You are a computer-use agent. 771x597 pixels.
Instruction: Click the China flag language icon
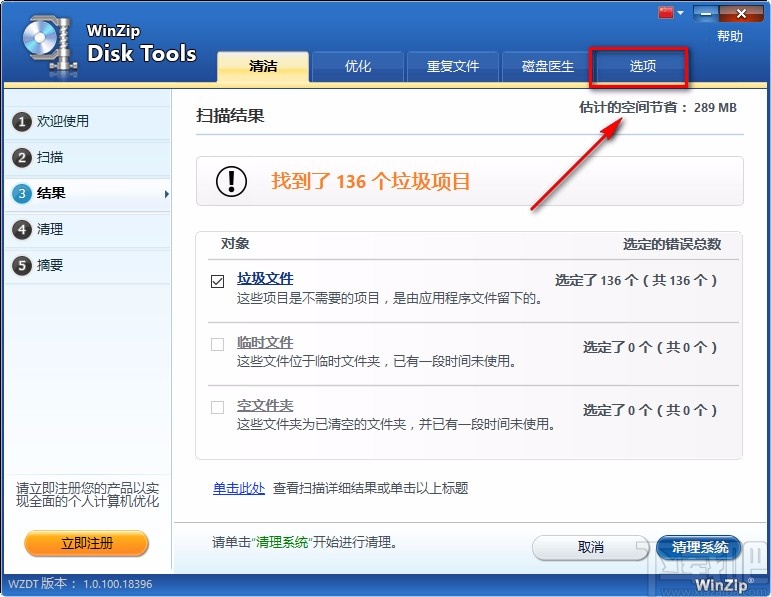click(666, 13)
